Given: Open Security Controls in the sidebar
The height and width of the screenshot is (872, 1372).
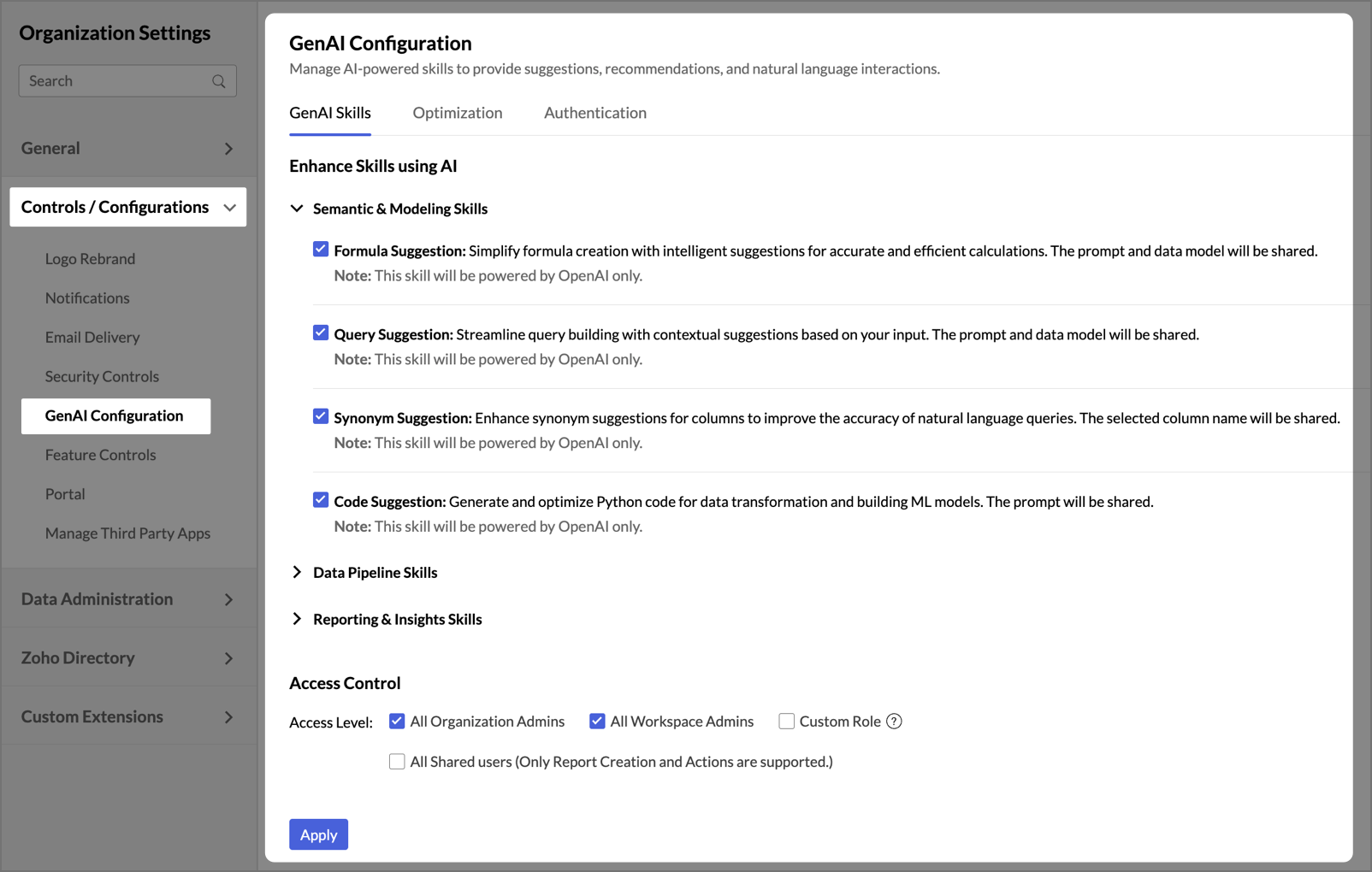Looking at the screenshot, I should click(102, 376).
